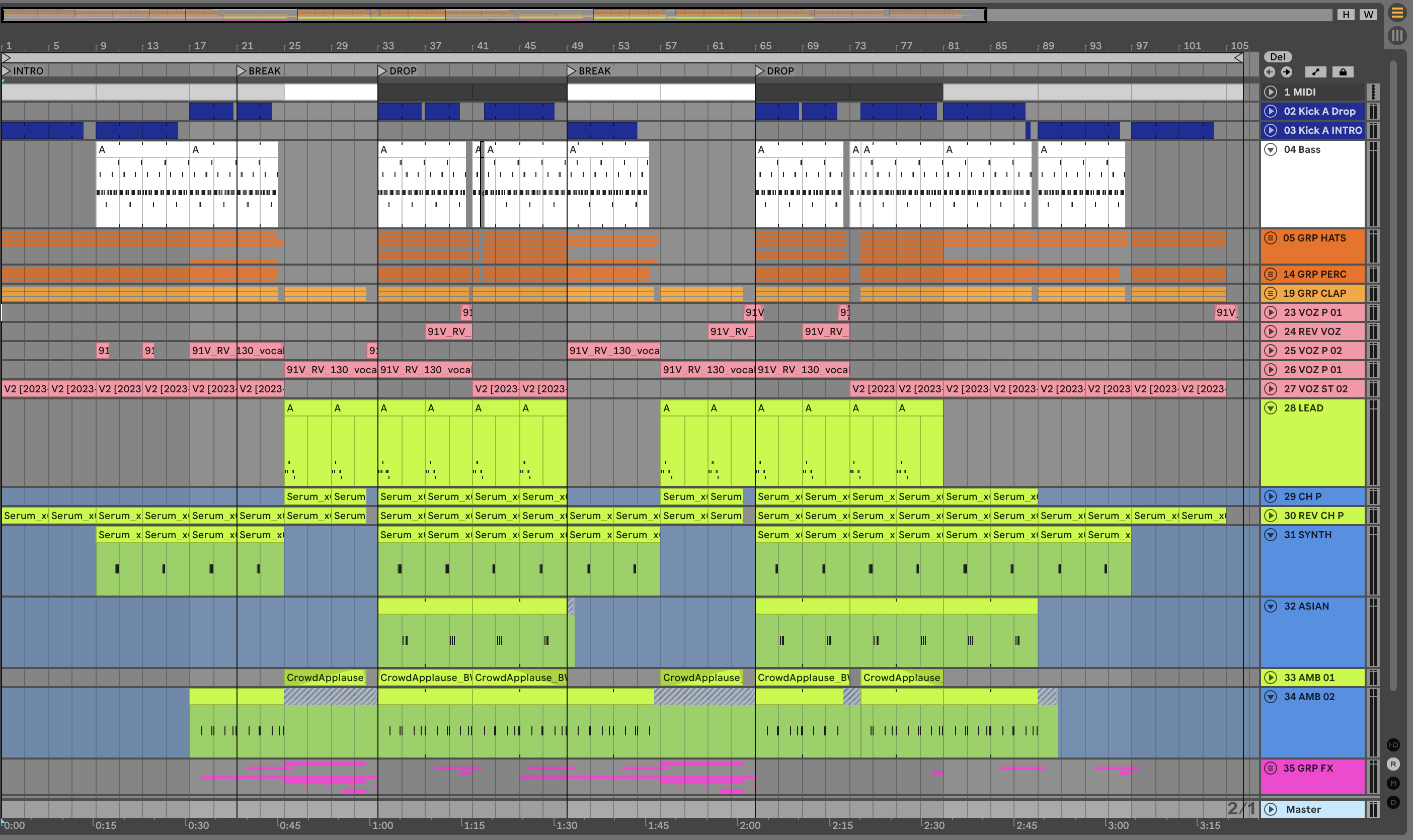
Task: Jump to previous locator with left arrow
Action: 1269,72
